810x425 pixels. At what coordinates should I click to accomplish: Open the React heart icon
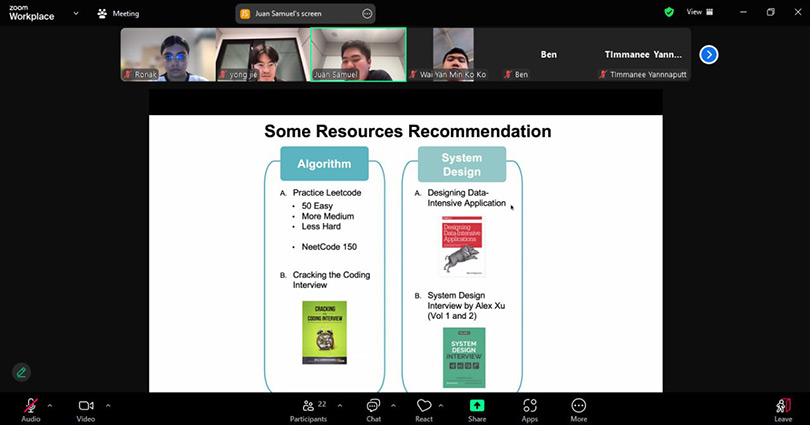pos(424,406)
